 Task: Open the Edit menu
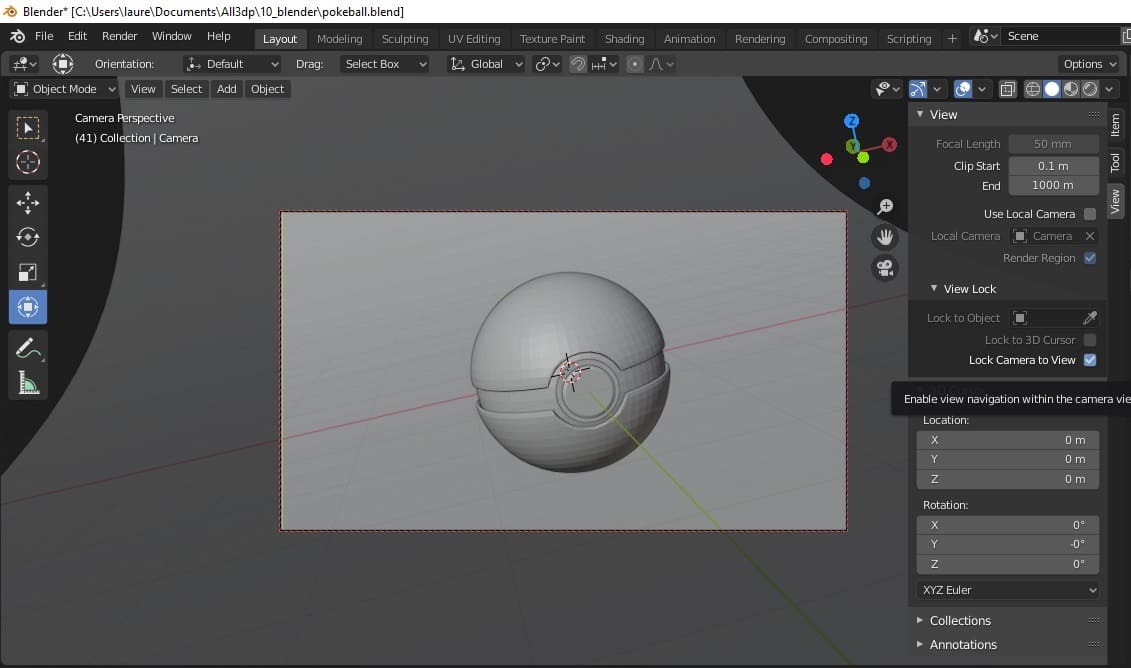coord(77,36)
